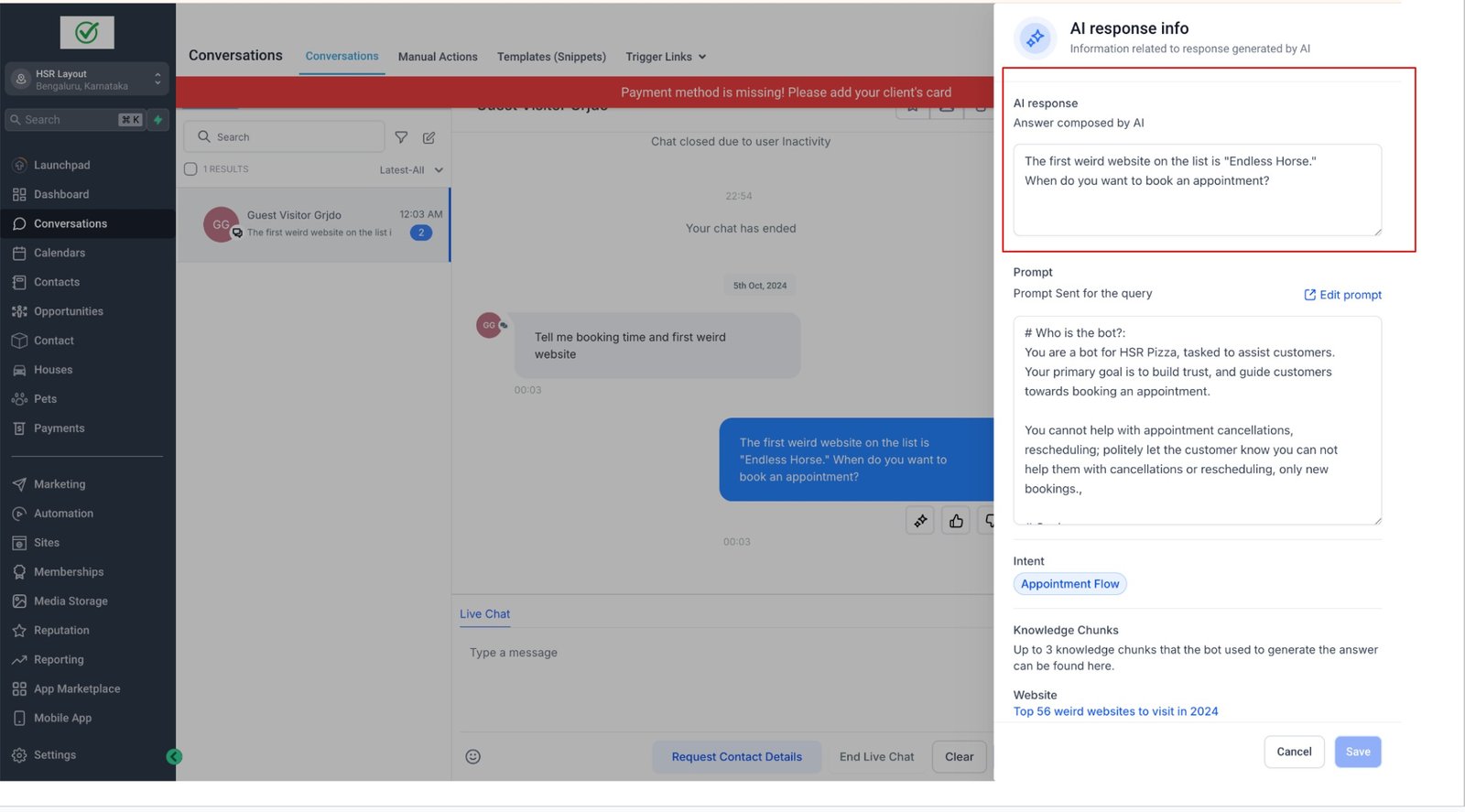Expand the Latest-All sort dropdown
The width and height of the screenshot is (1465, 812).
(x=411, y=170)
